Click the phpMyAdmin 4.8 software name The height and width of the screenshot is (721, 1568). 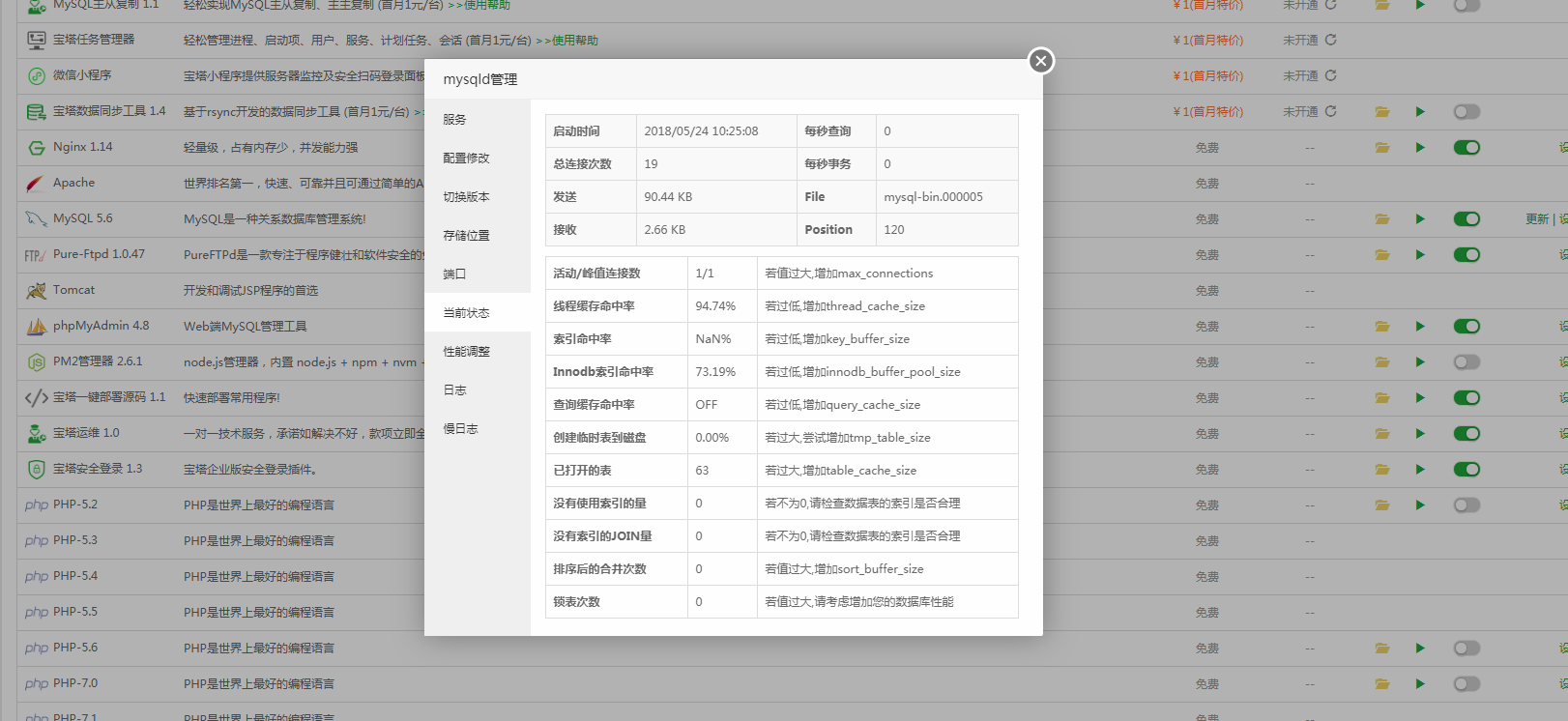click(x=102, y=326)
